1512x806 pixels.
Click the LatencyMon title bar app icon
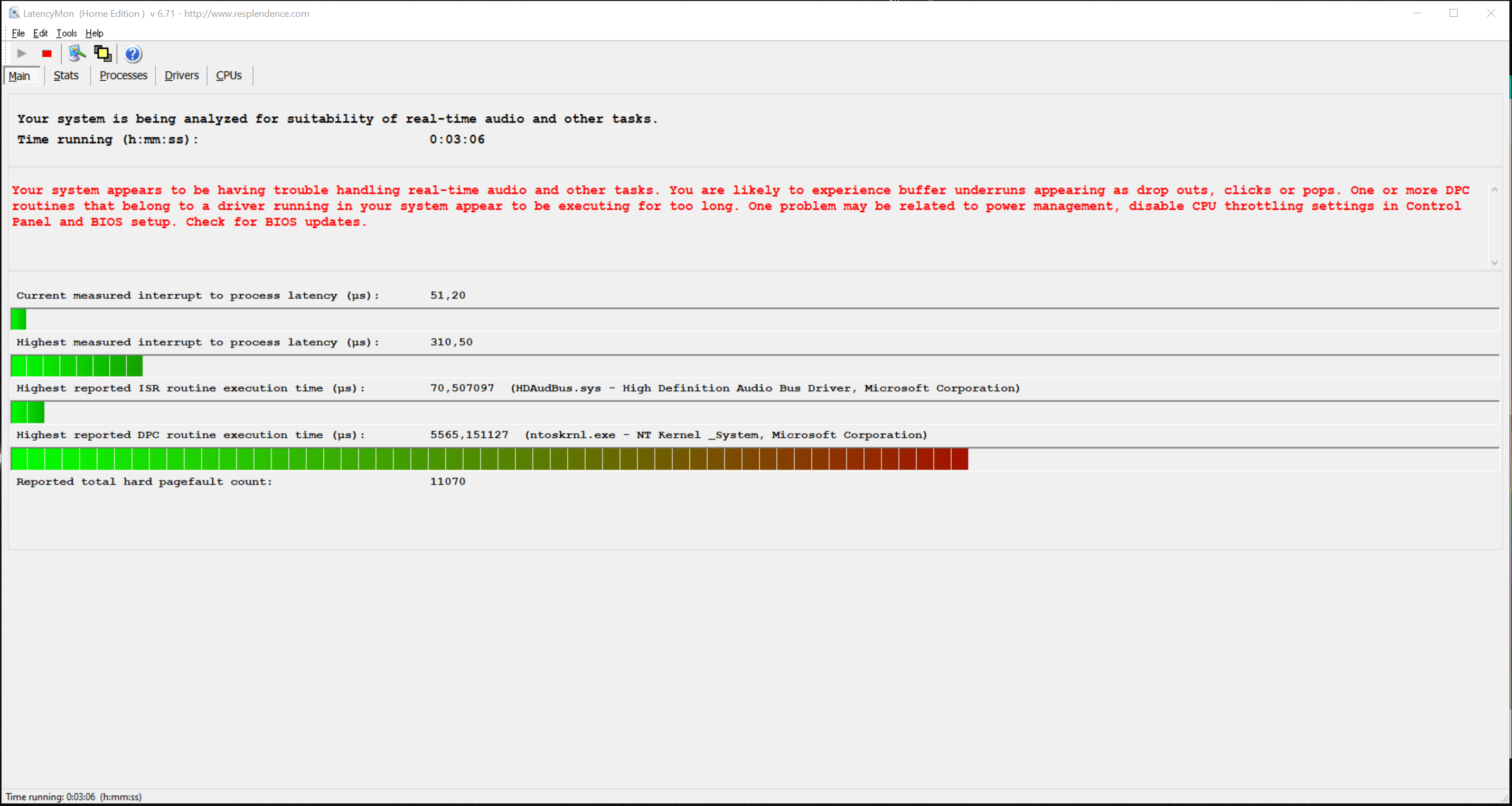tap(14, 13)
